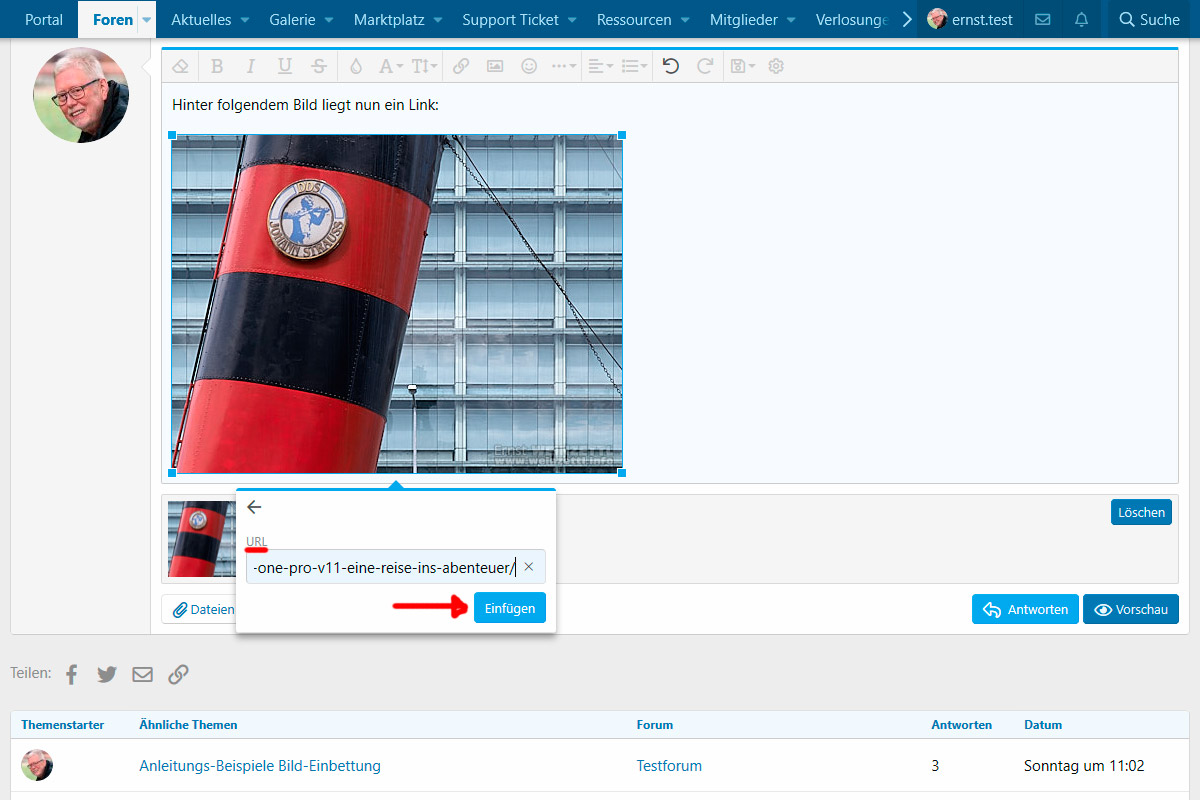This screenshot has height=800, width=1200.
Task: Click the eraser clear formatting icon
Action: 180,66
